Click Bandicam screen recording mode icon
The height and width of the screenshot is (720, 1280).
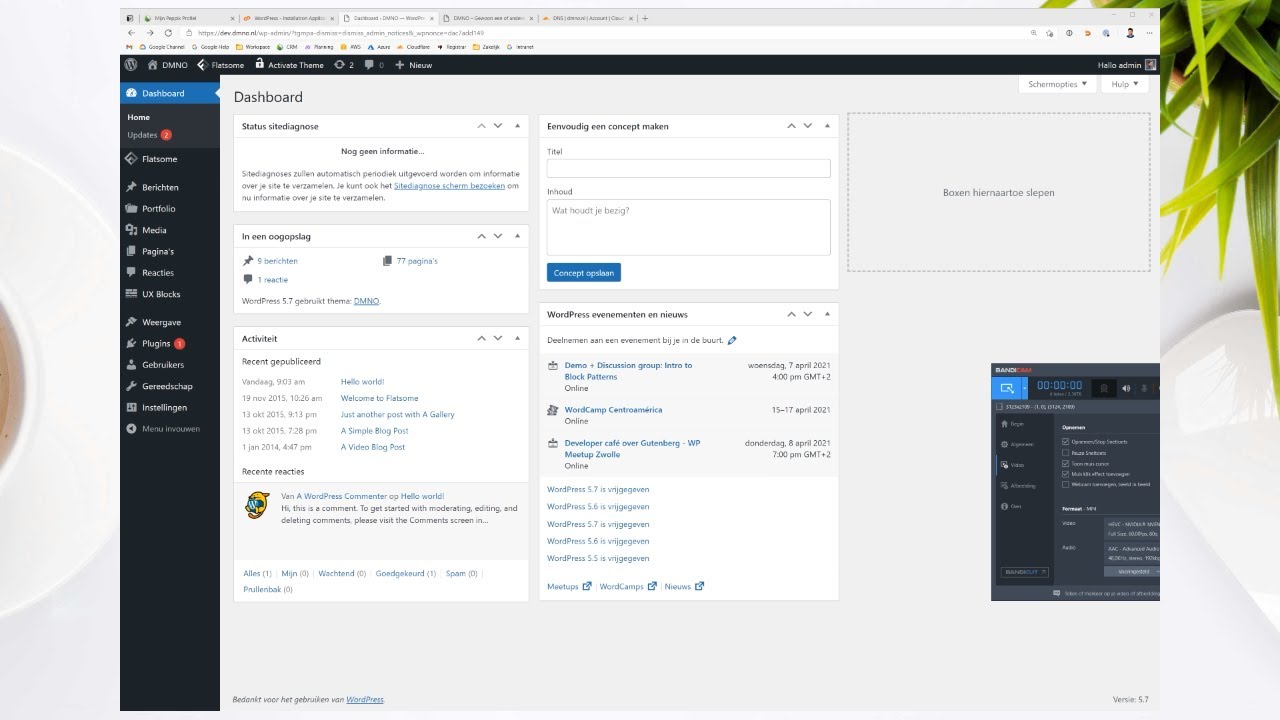(1007, 388)
